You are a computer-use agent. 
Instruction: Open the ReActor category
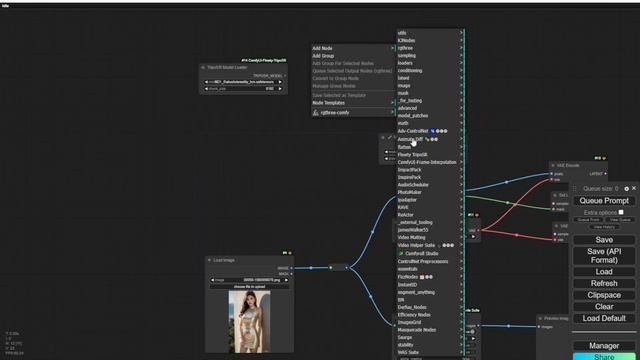tap(430, 215)
